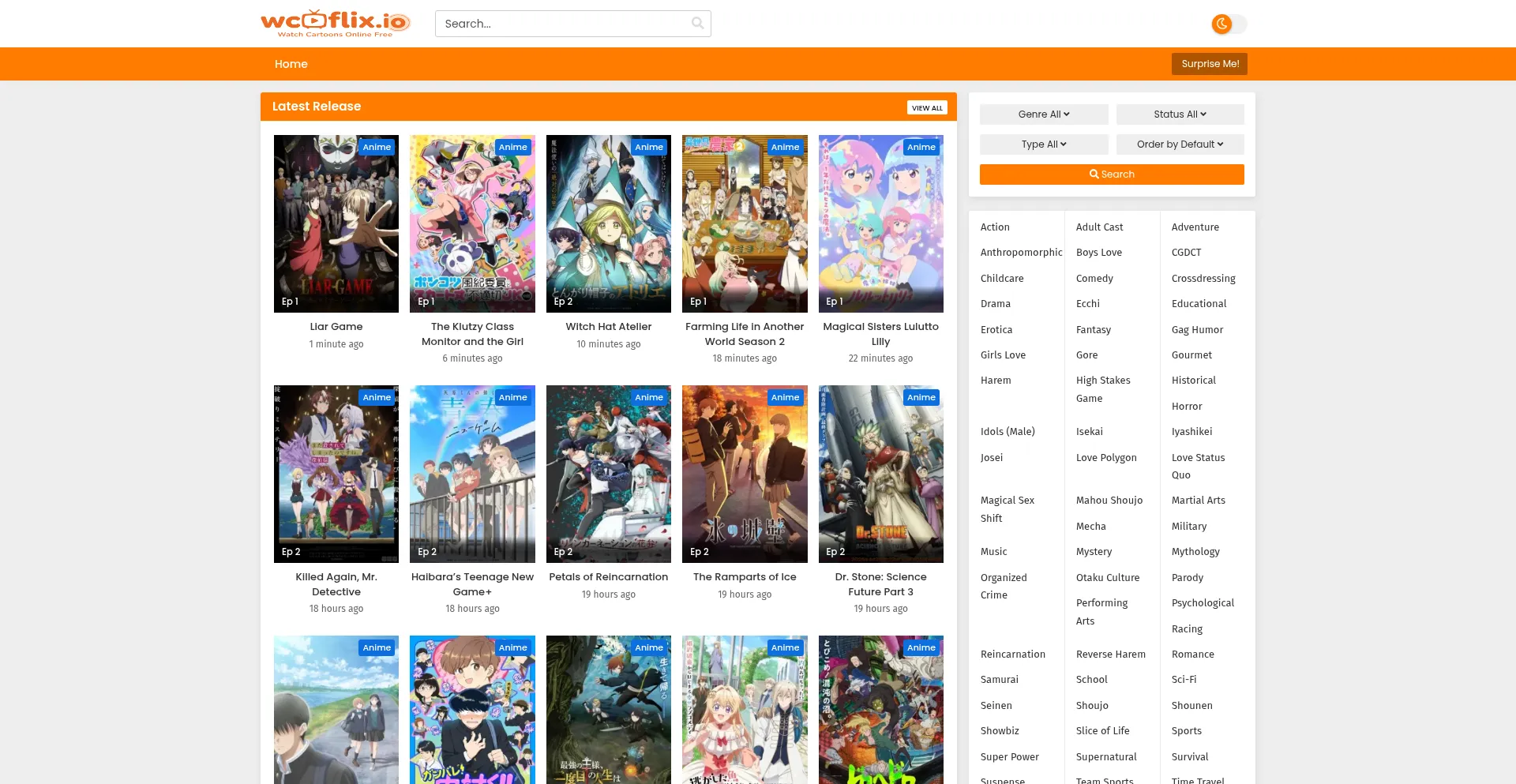
Task: Select the Isekai genre link
Action: [x=1089, y=432]
